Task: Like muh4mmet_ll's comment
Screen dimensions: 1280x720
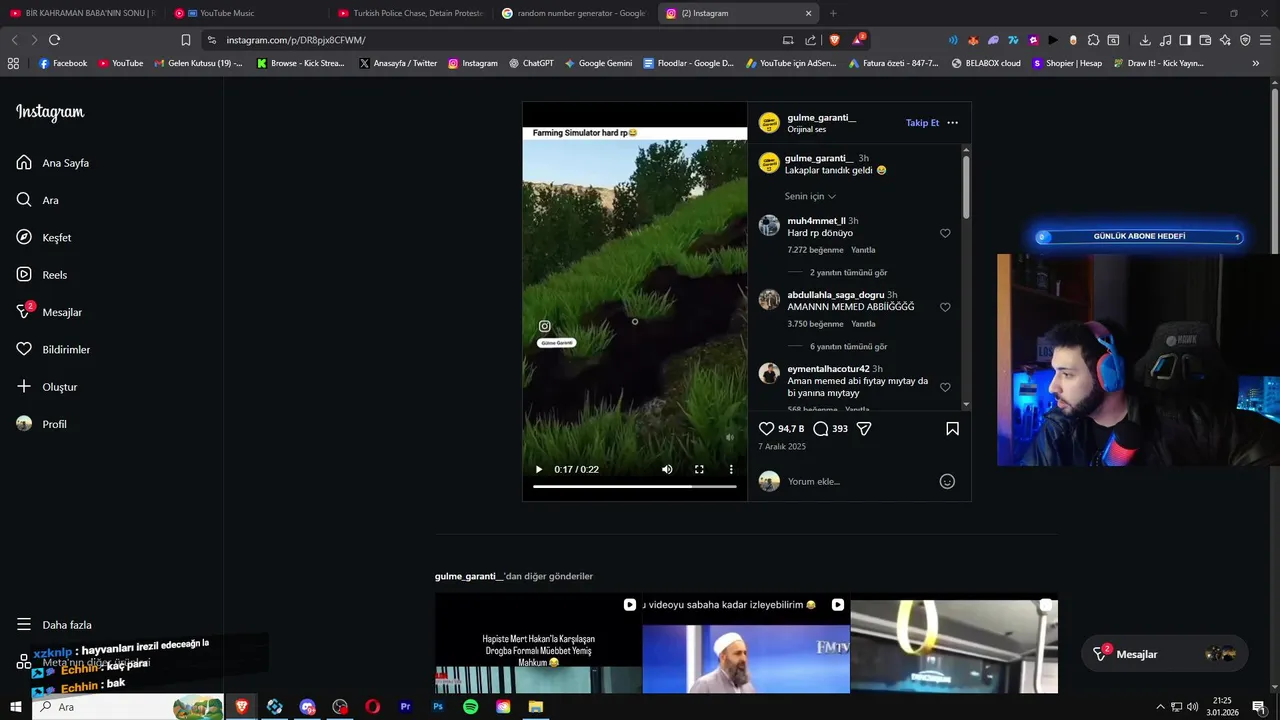Action: point(945,233)
